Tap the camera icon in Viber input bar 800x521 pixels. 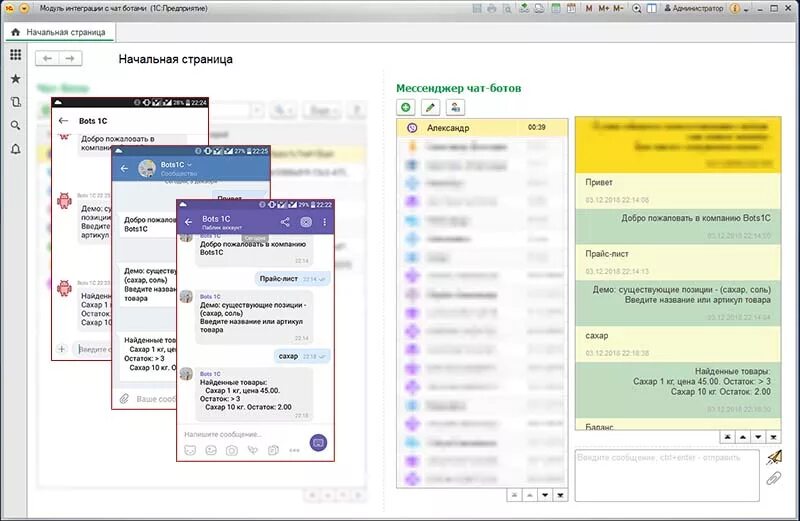[x=232, y=450]
